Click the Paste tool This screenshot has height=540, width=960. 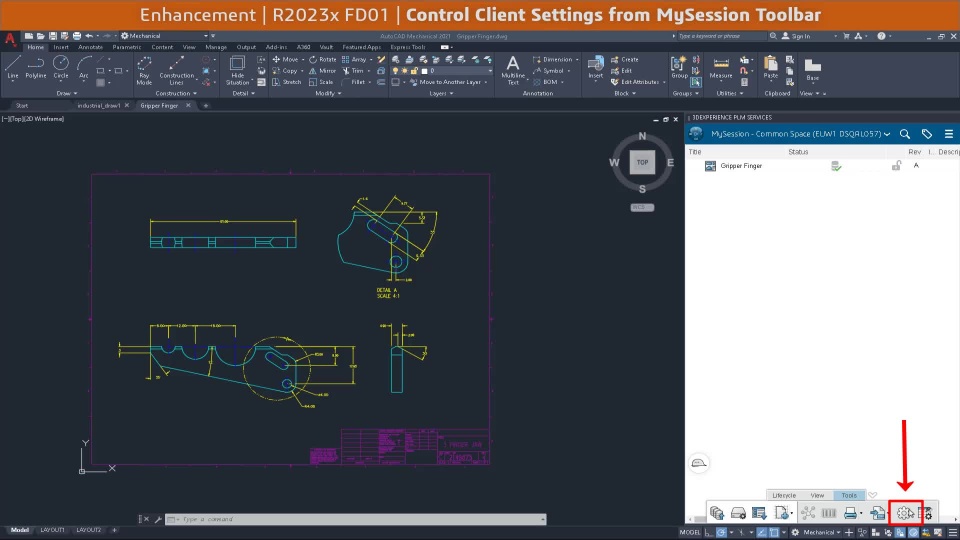[x=771, y=67]
